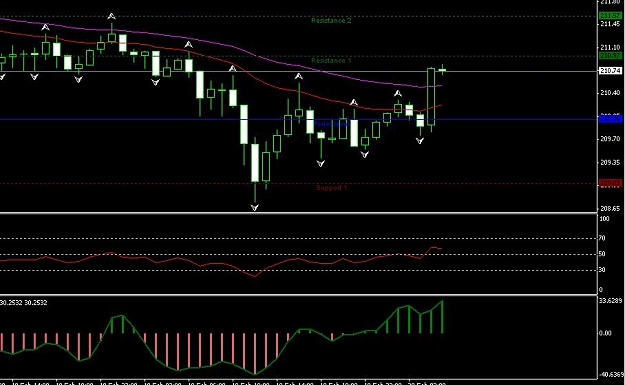Click the histogram zero level 0.00
This screenshot has height=385, width=625.
606,333
